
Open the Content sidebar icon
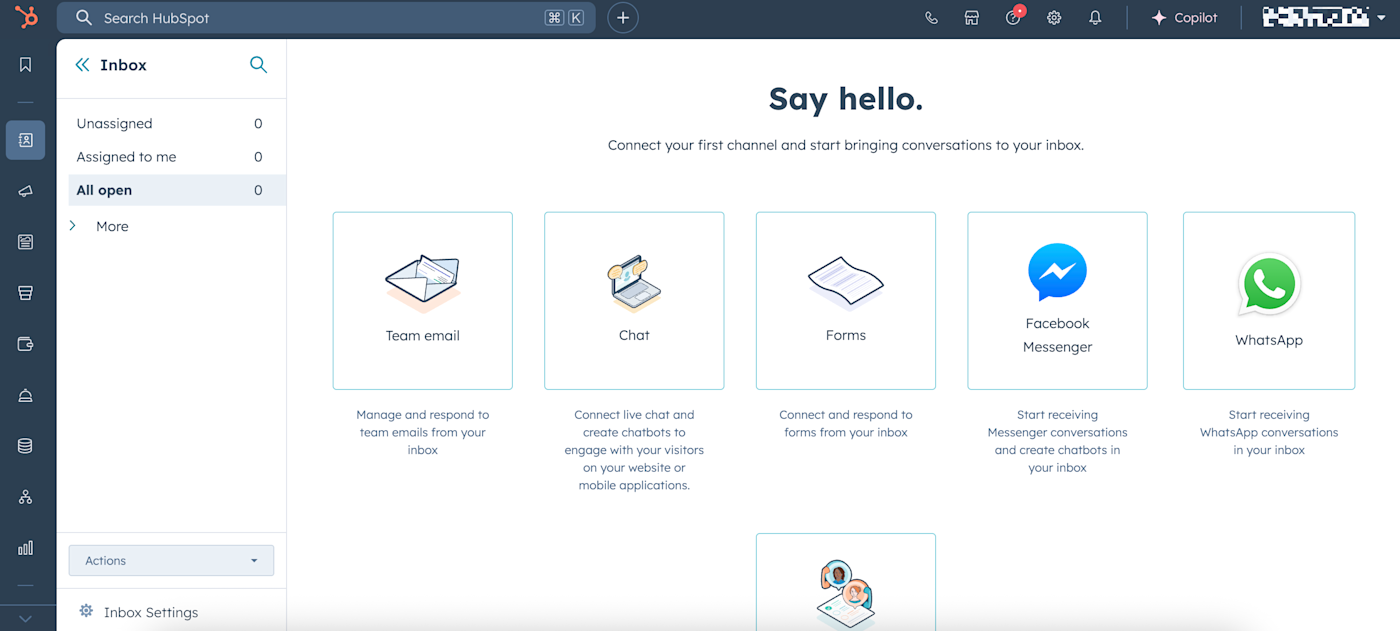[x=26, y=242]
